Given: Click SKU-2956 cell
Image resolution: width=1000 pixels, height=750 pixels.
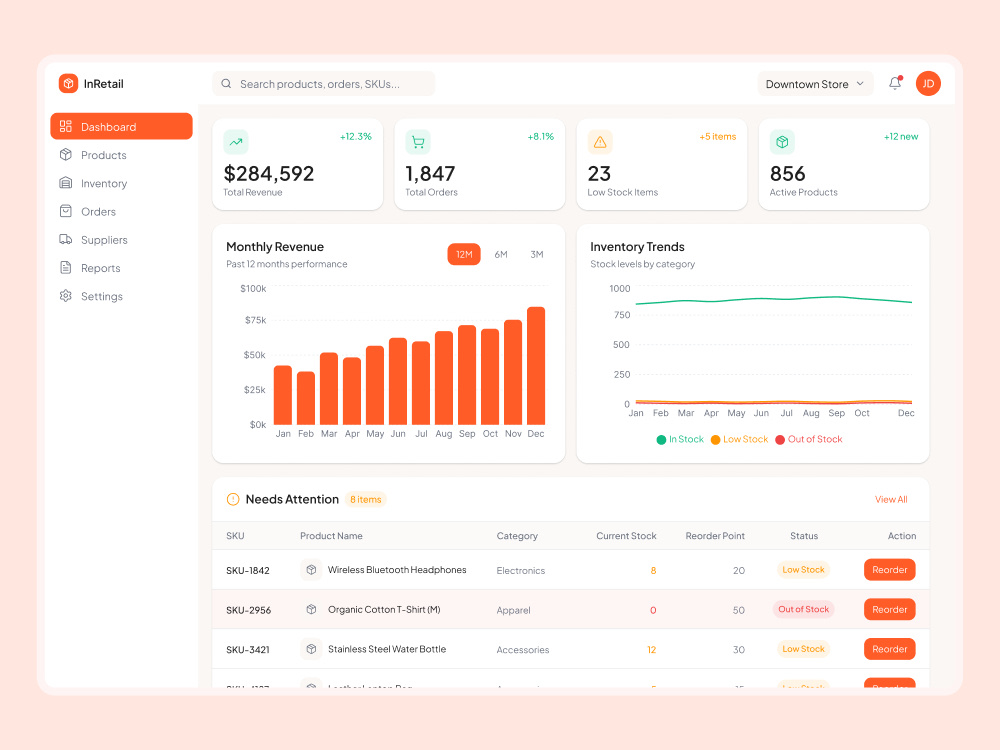Looking at the screenshot, I should [248, 610].
